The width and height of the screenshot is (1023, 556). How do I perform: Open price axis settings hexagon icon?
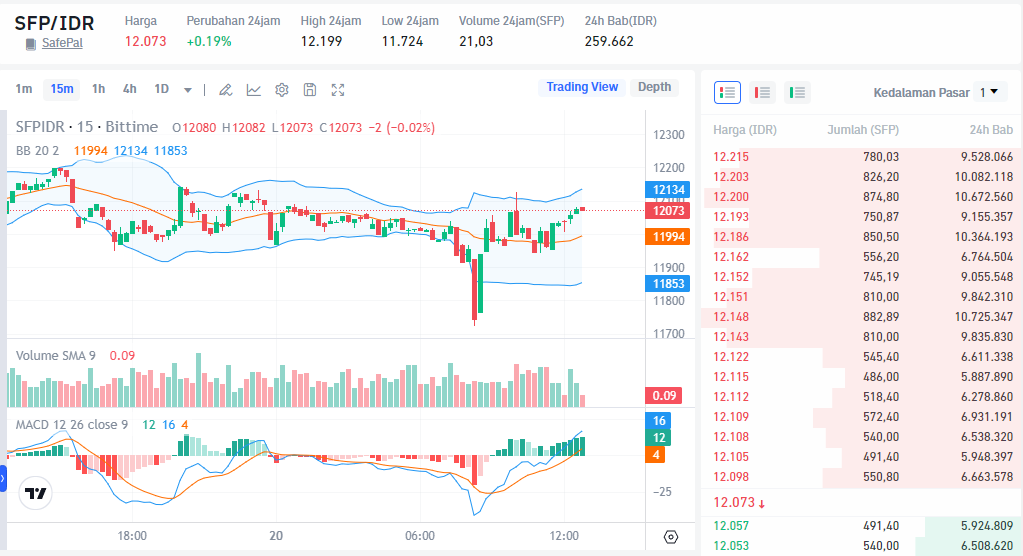(x=671, y=537)
